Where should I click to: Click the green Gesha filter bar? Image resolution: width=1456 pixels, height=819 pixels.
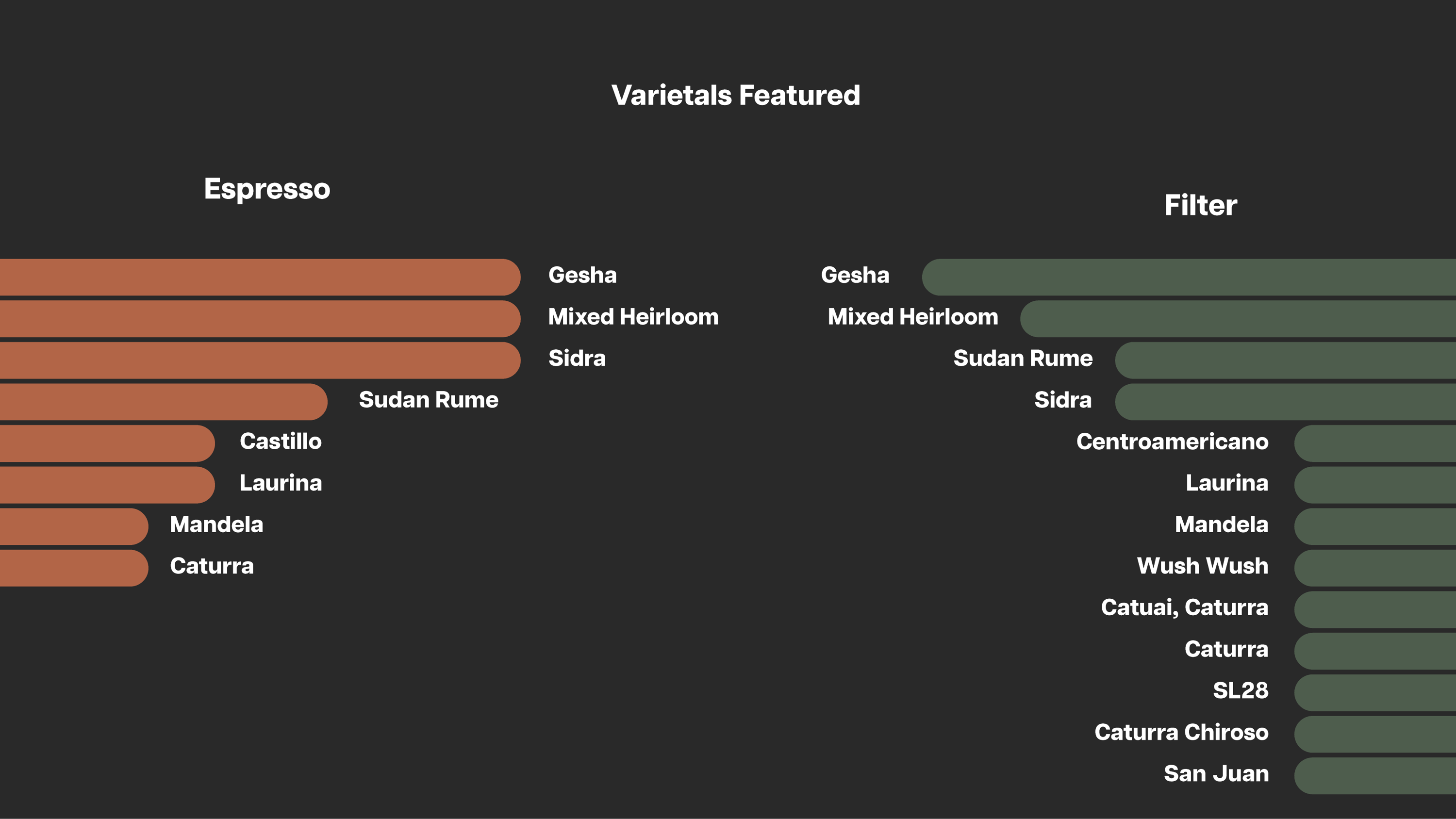pyautogui.click(x=1189, y=277)
